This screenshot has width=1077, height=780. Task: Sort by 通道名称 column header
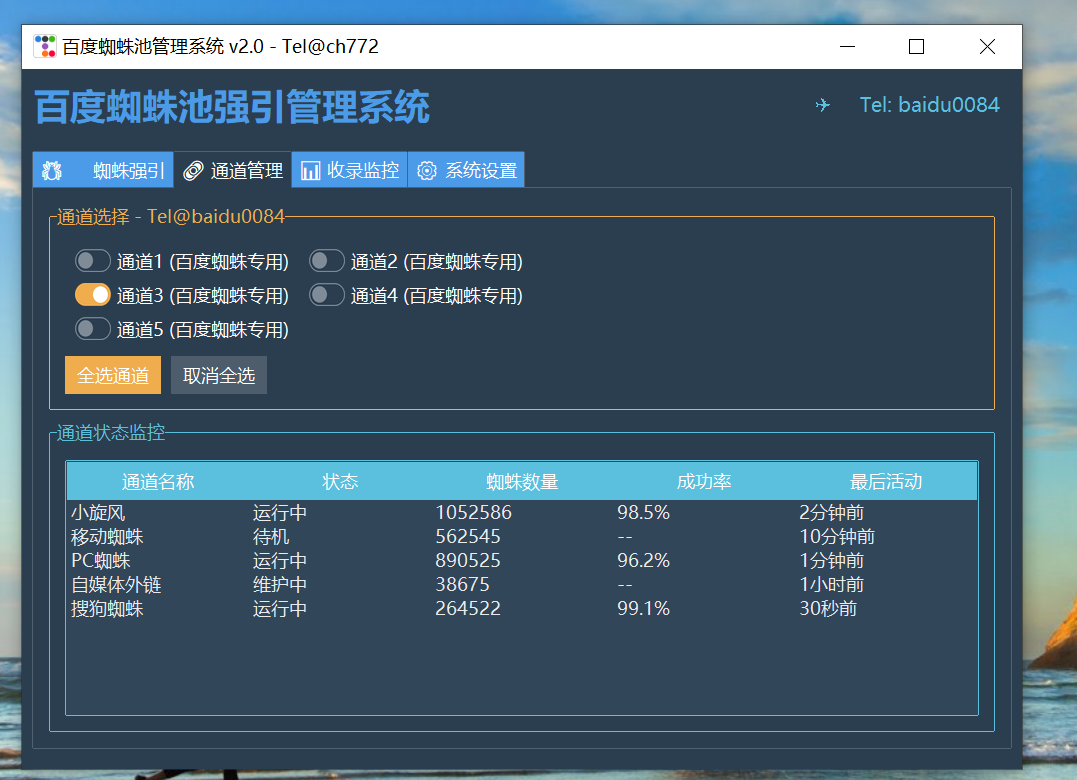coord(158,481)
